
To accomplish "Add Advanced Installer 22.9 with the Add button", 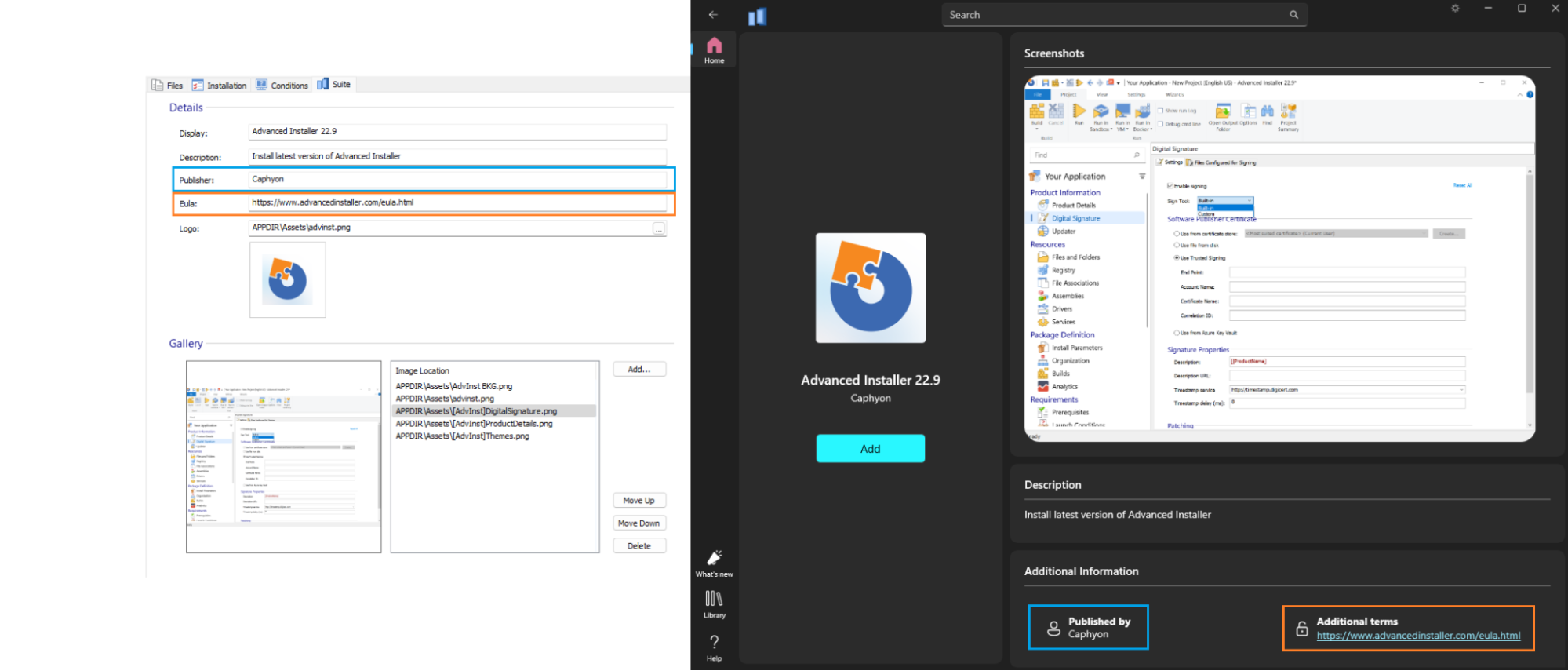I will (870, 449).
